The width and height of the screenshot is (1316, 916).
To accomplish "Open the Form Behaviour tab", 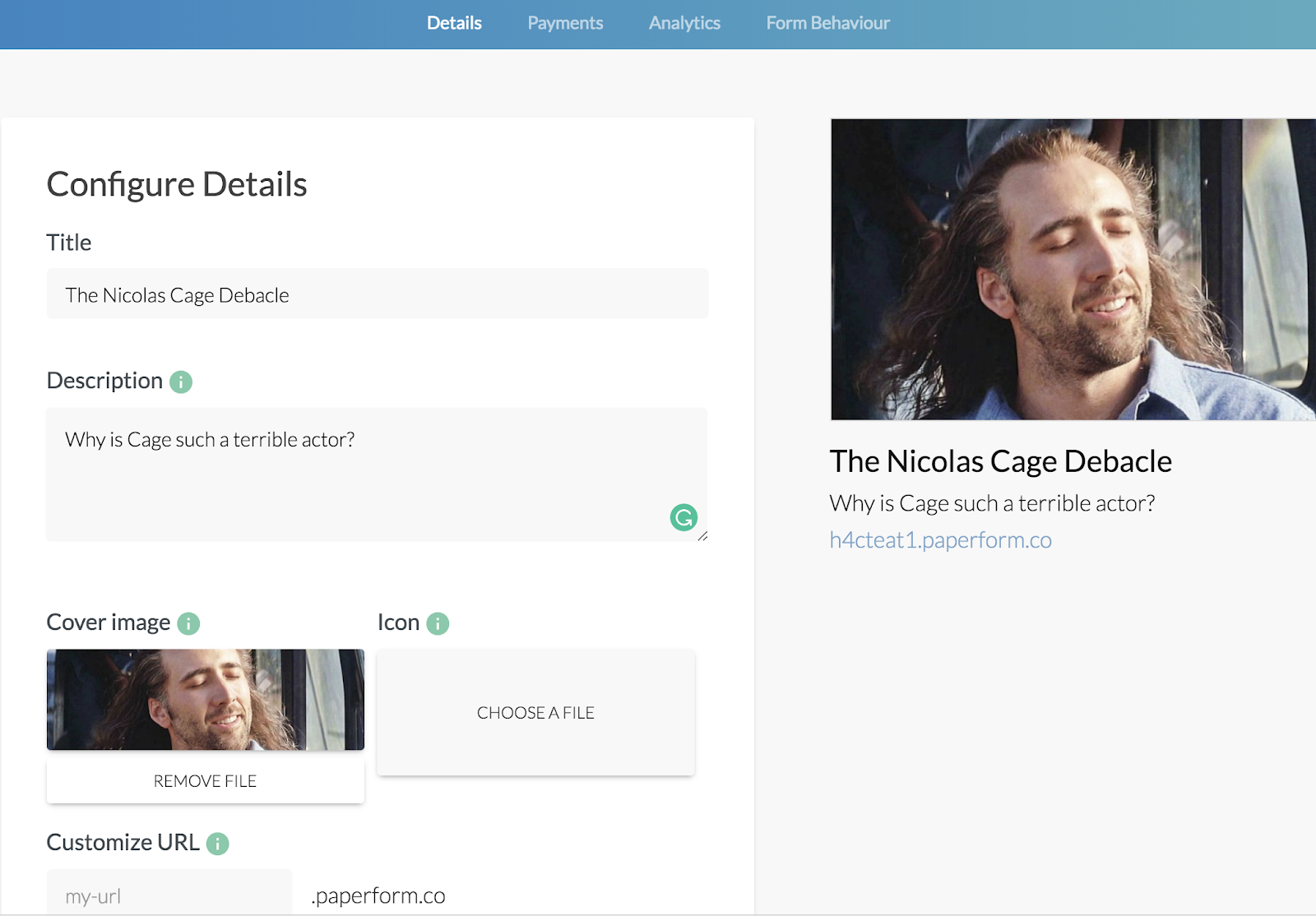I will (827, 23).
